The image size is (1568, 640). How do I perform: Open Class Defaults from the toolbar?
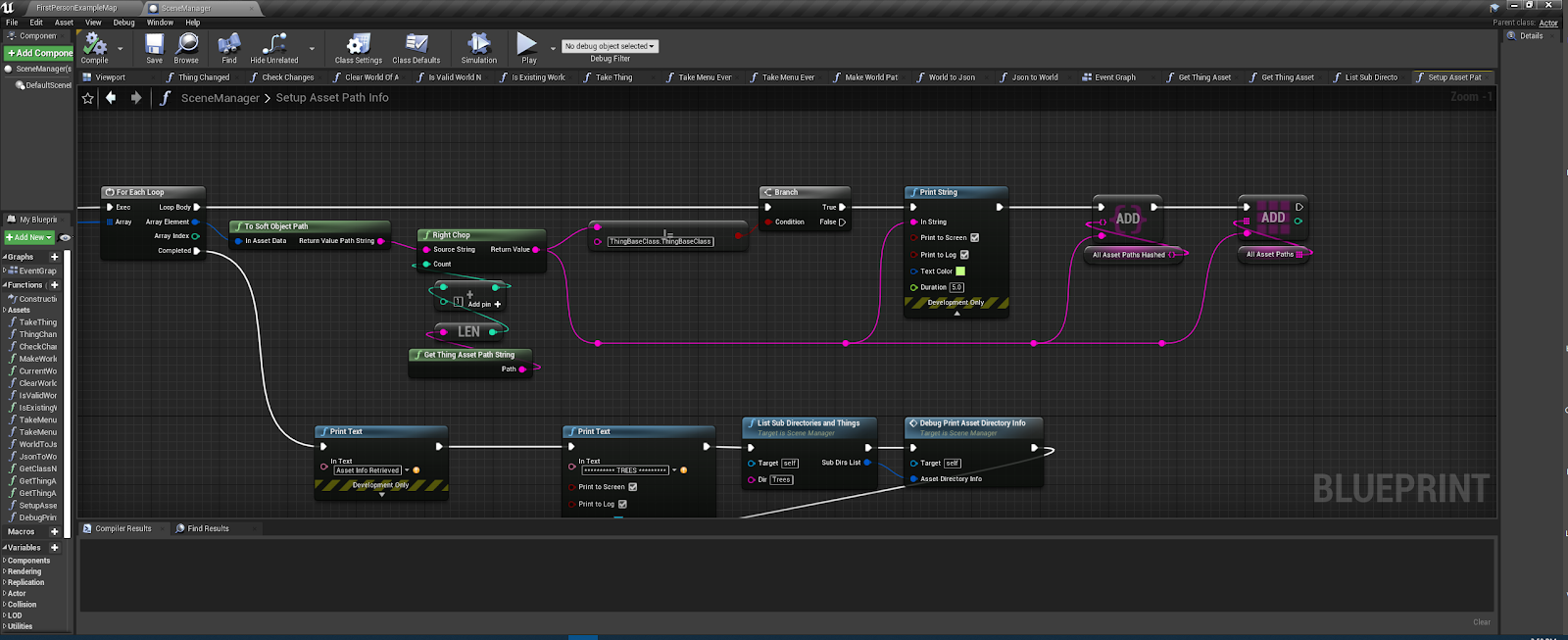tap(416, 48)
